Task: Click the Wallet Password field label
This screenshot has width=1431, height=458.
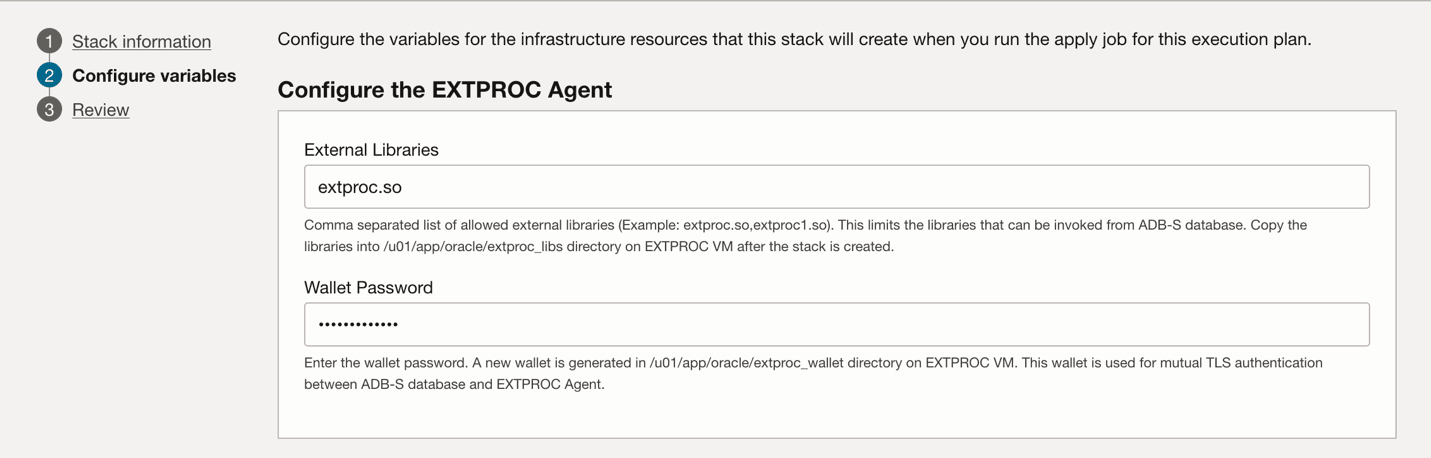Action: pyautogui.click(x=368, y=287)
